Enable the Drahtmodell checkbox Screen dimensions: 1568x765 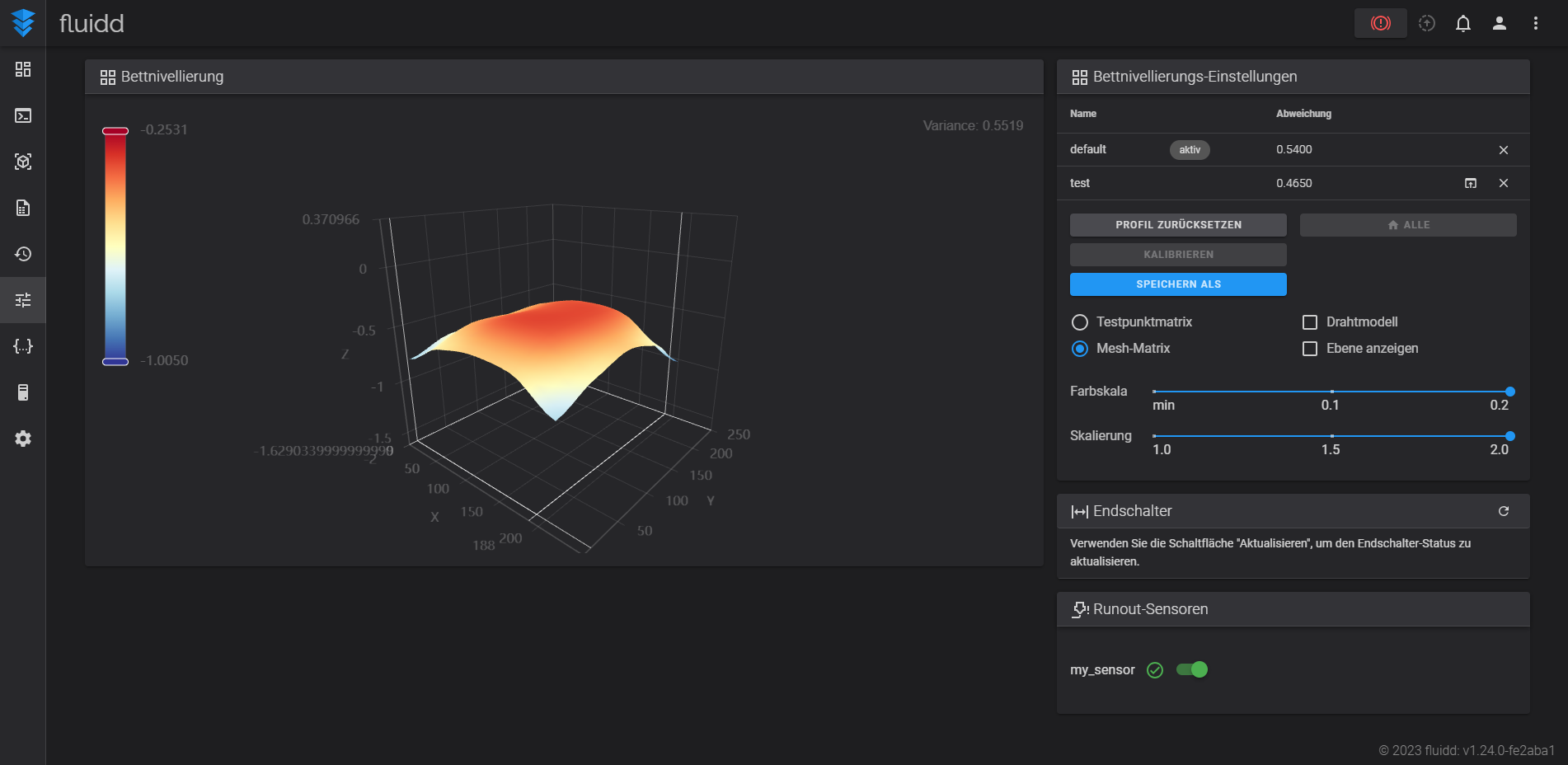click(1310, 322)
